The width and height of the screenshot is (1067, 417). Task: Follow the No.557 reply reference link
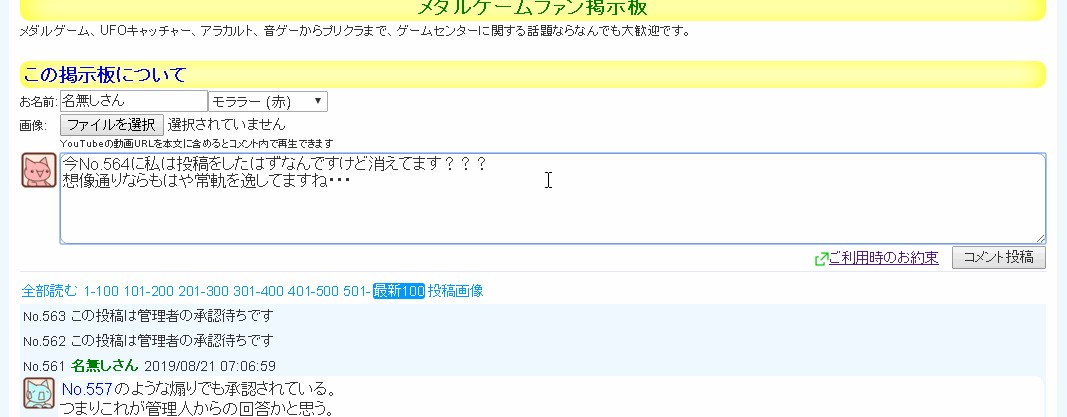click(x=85, y=388)
